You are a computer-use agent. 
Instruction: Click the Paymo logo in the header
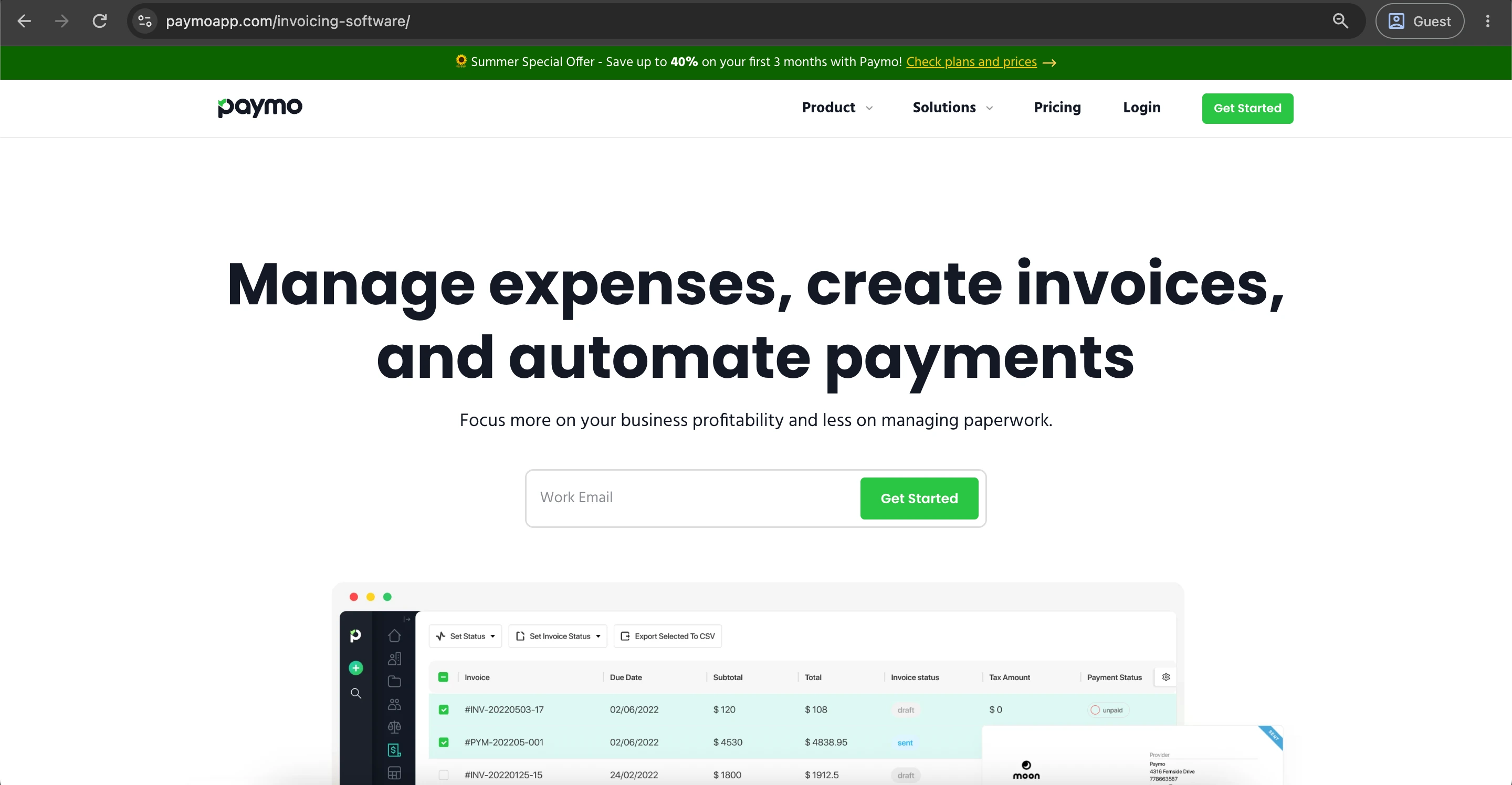tap(260, 108)
